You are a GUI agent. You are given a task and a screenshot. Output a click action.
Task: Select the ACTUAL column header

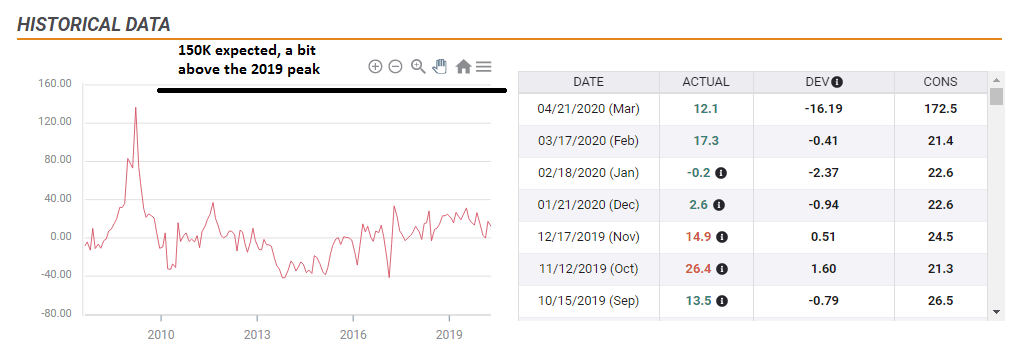(706, 82)
